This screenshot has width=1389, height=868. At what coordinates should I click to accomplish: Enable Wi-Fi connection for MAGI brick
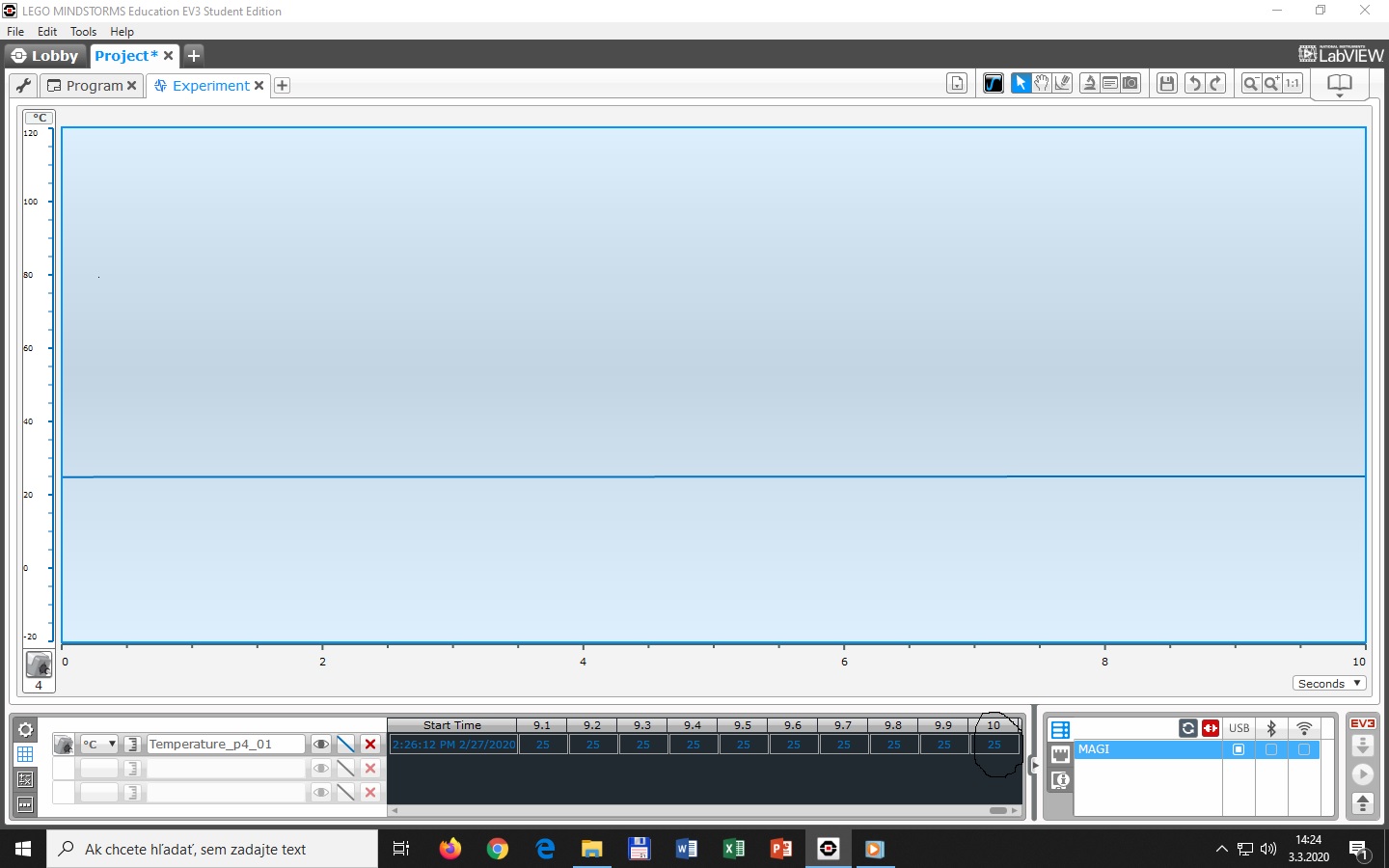tap(1304, 749)
